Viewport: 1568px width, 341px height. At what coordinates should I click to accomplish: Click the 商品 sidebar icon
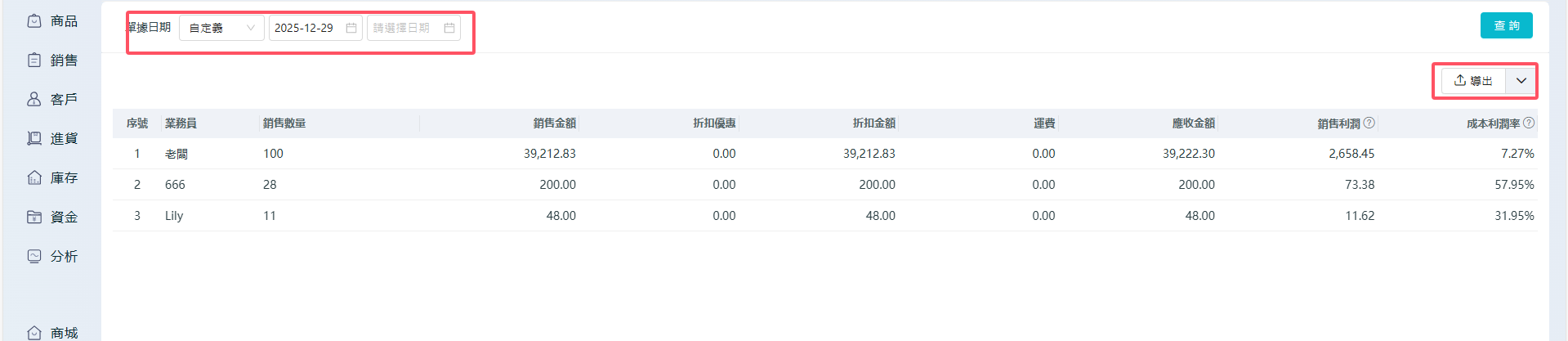tap(34, 21)
